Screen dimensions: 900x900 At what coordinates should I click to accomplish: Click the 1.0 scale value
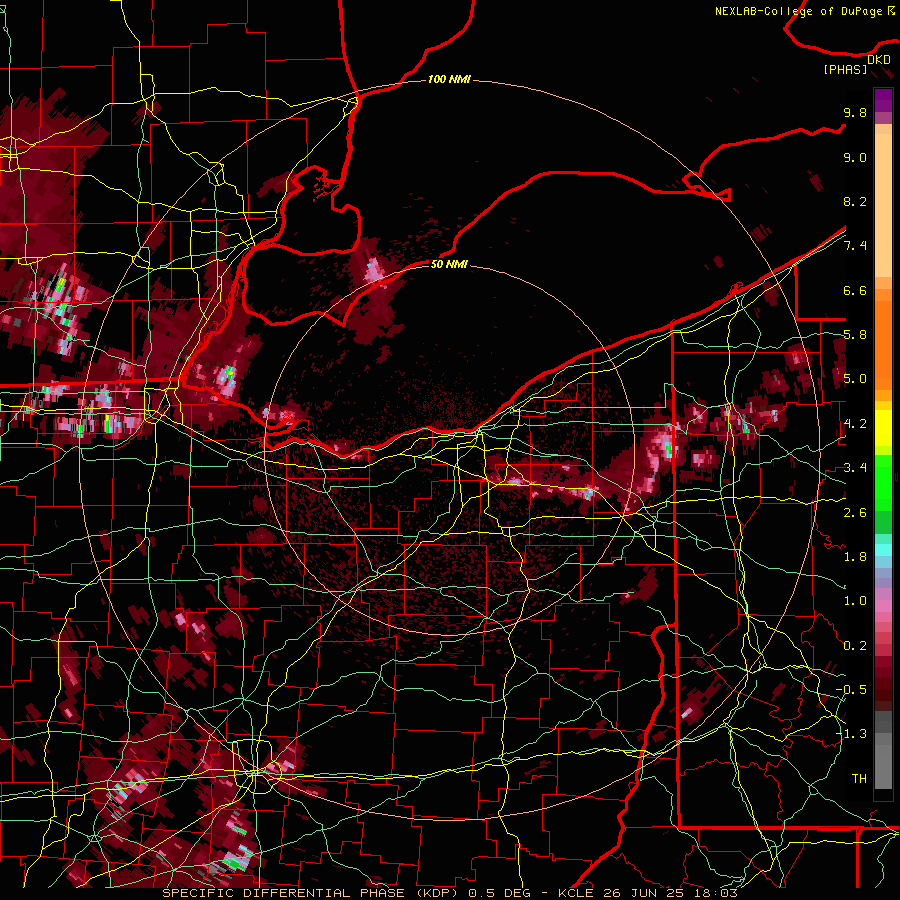(855, 601)
